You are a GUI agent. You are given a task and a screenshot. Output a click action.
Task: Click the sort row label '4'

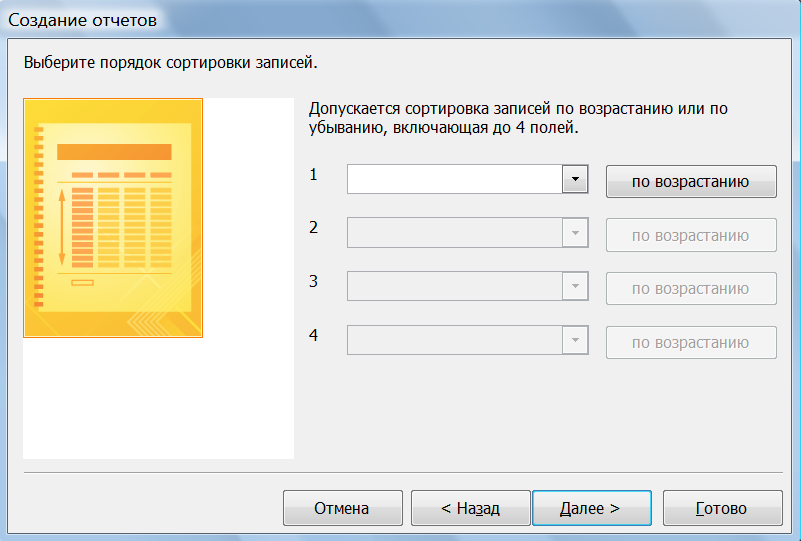point(313,335)
